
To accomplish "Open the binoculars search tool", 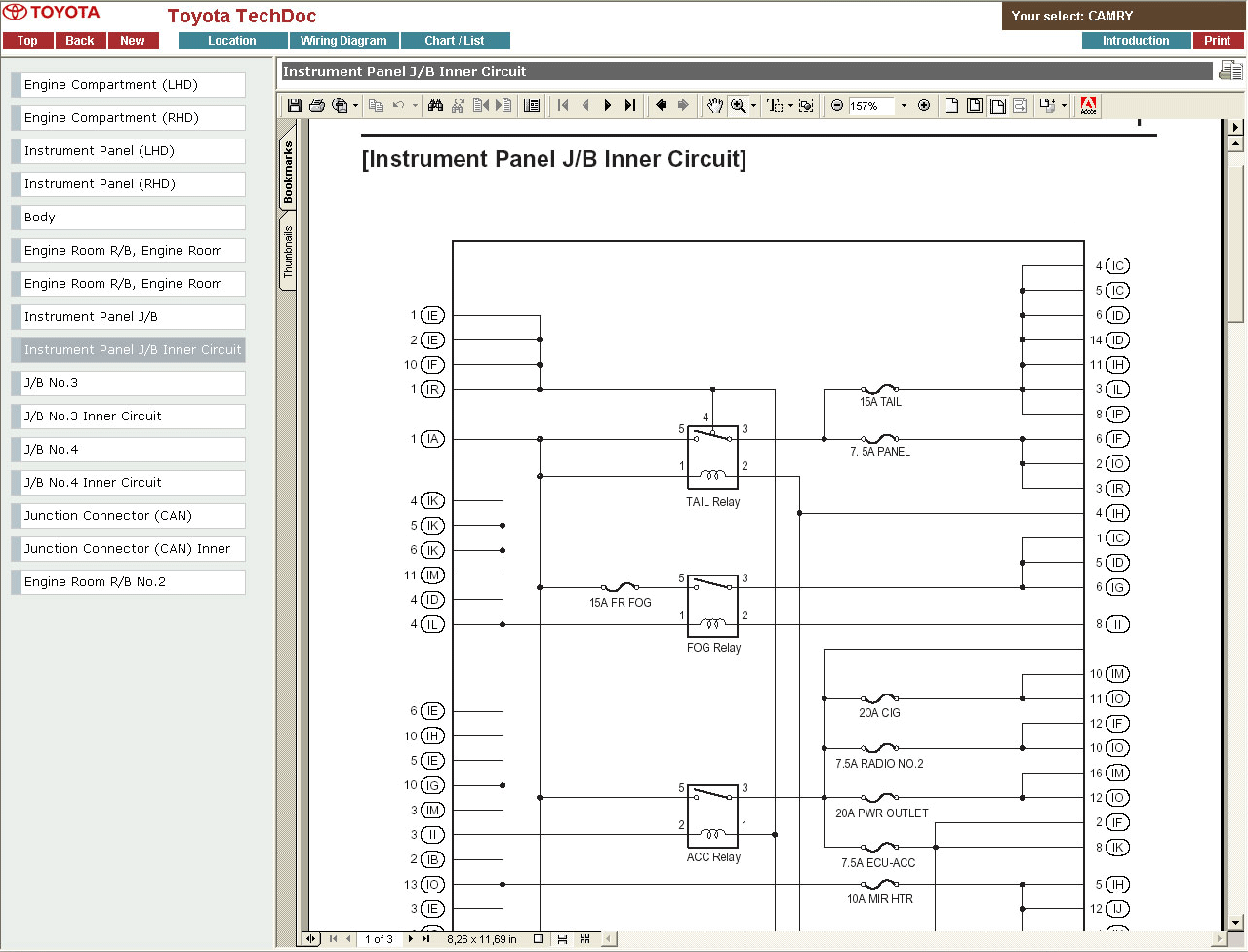I will (436, 105).
